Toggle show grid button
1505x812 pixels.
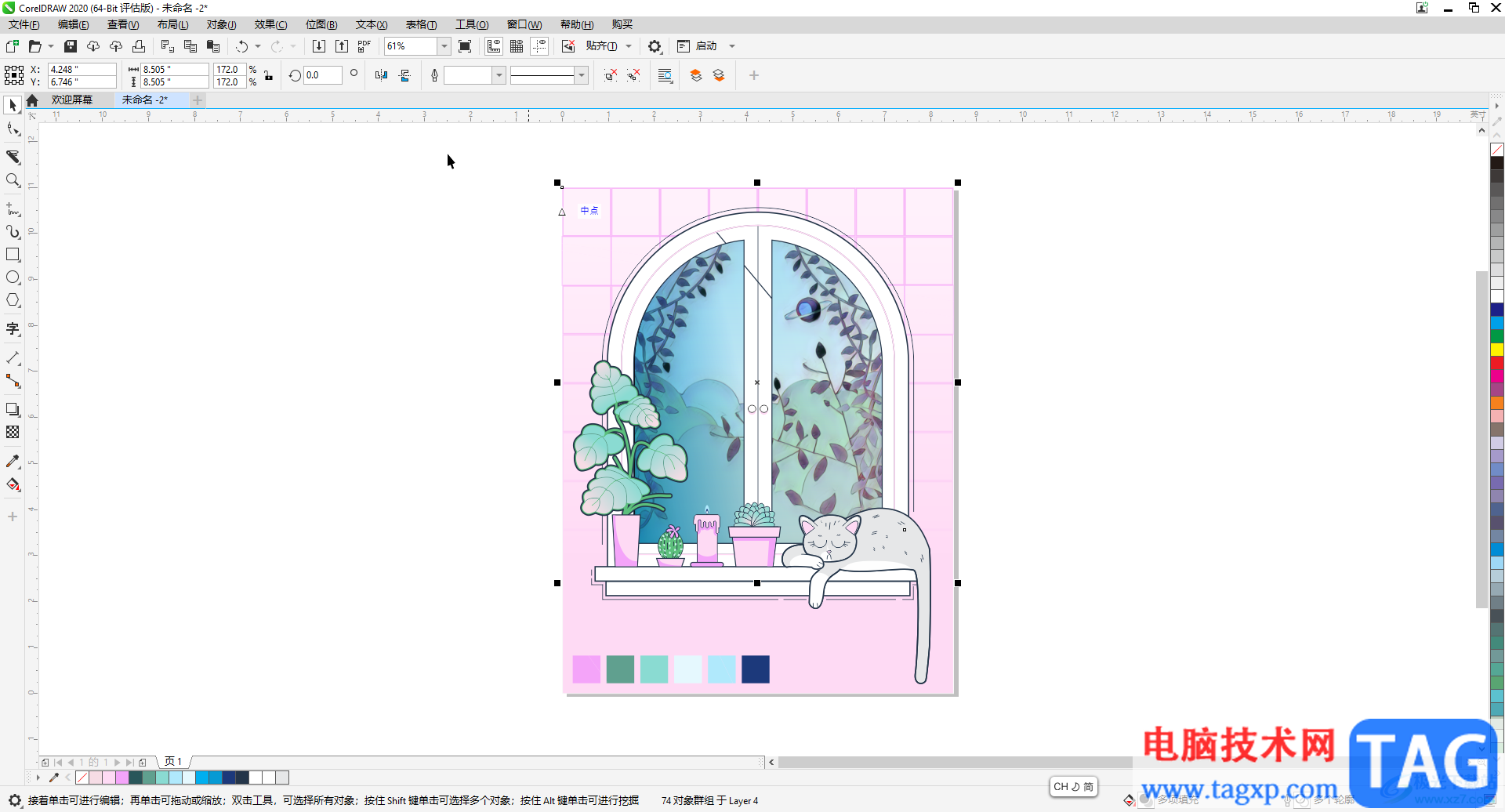517,46
